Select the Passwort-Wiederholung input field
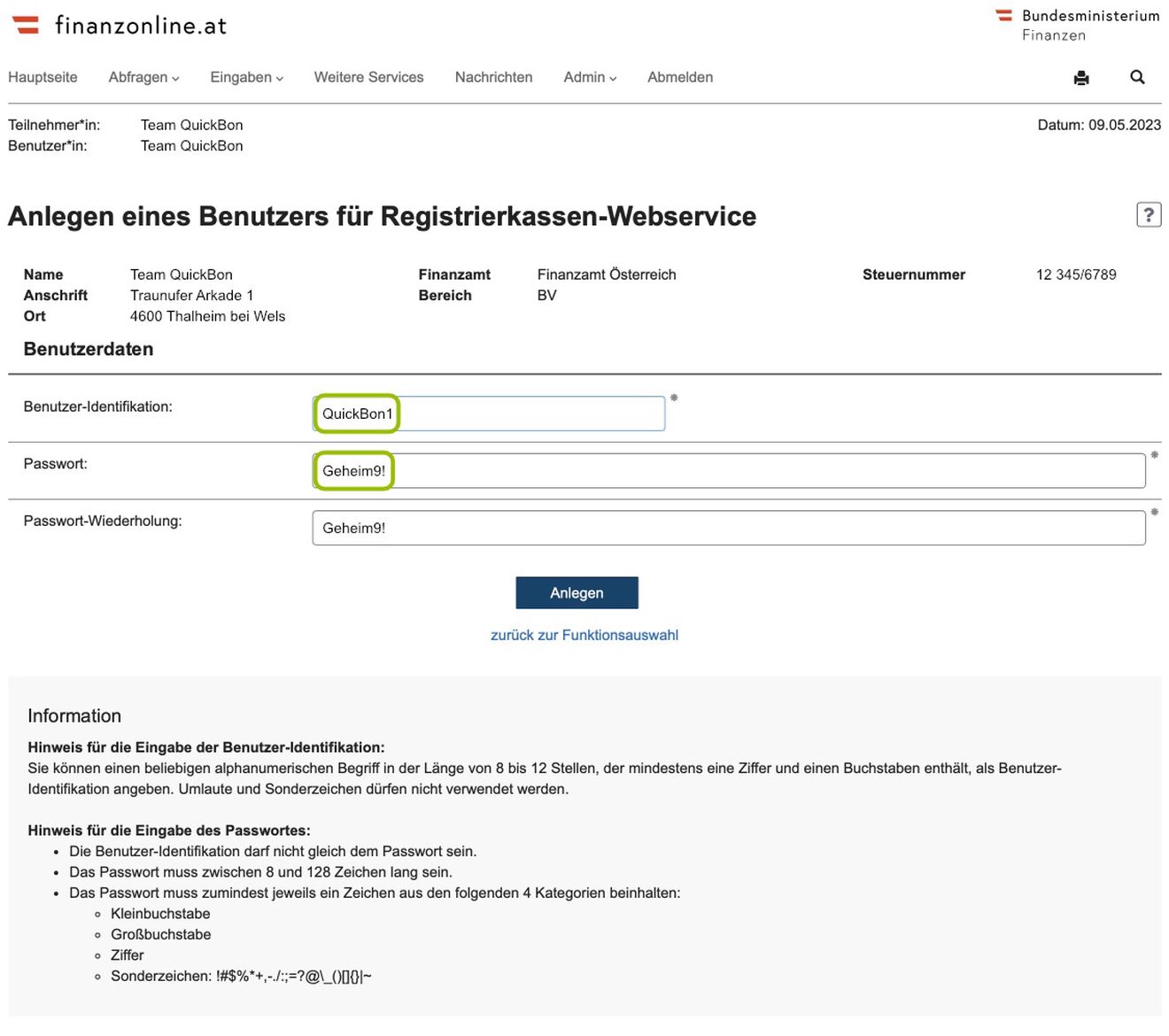 click(x=728, y=527)
